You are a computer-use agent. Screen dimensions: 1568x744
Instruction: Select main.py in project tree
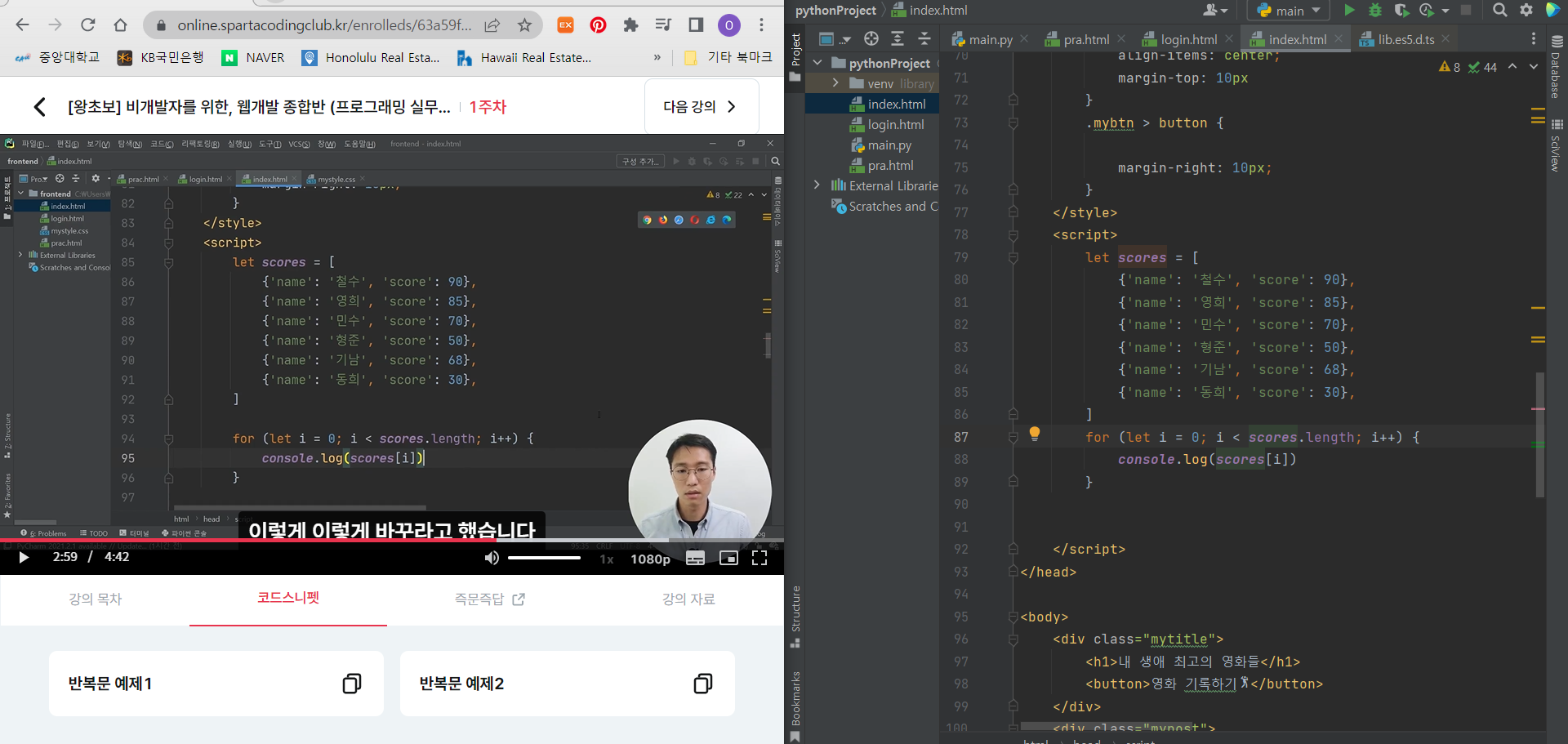(881, 145)
